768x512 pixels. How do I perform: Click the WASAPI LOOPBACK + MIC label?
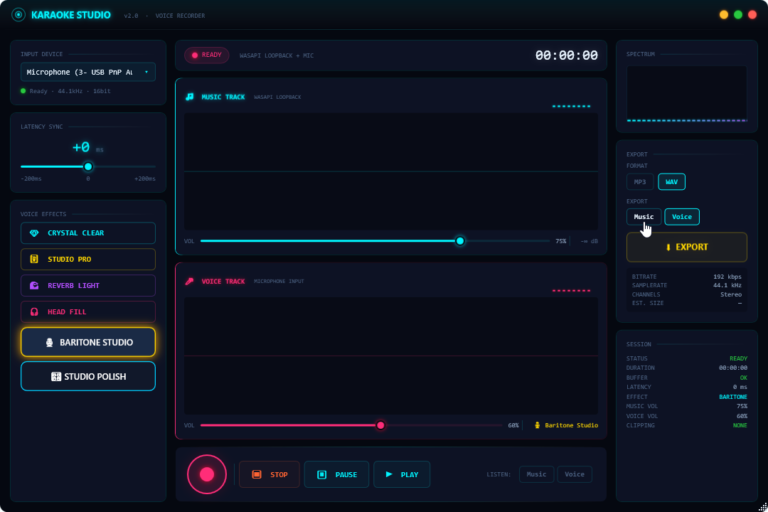(276, 55)
